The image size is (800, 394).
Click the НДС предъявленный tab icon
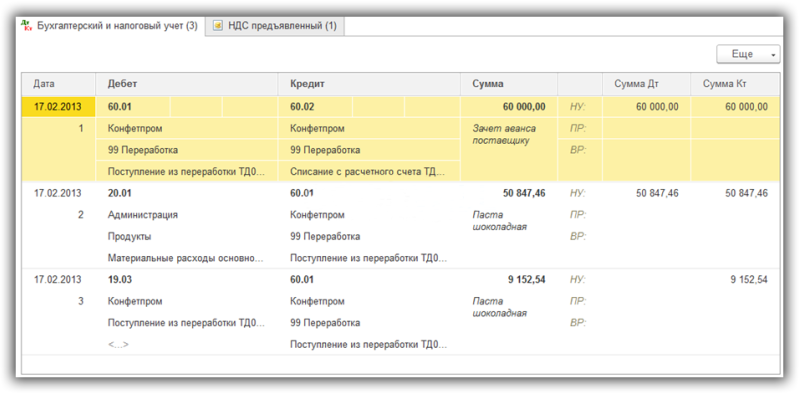click(218, 26)
